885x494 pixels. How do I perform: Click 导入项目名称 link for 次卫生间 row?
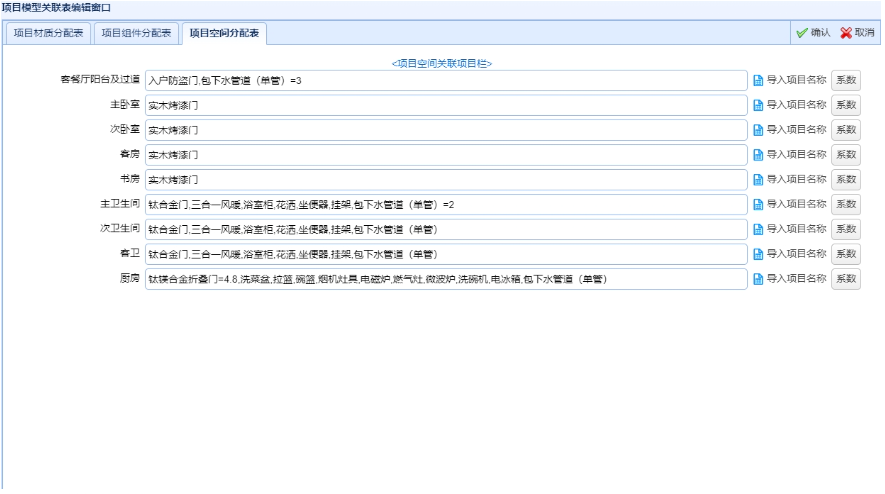coord(796,229)
